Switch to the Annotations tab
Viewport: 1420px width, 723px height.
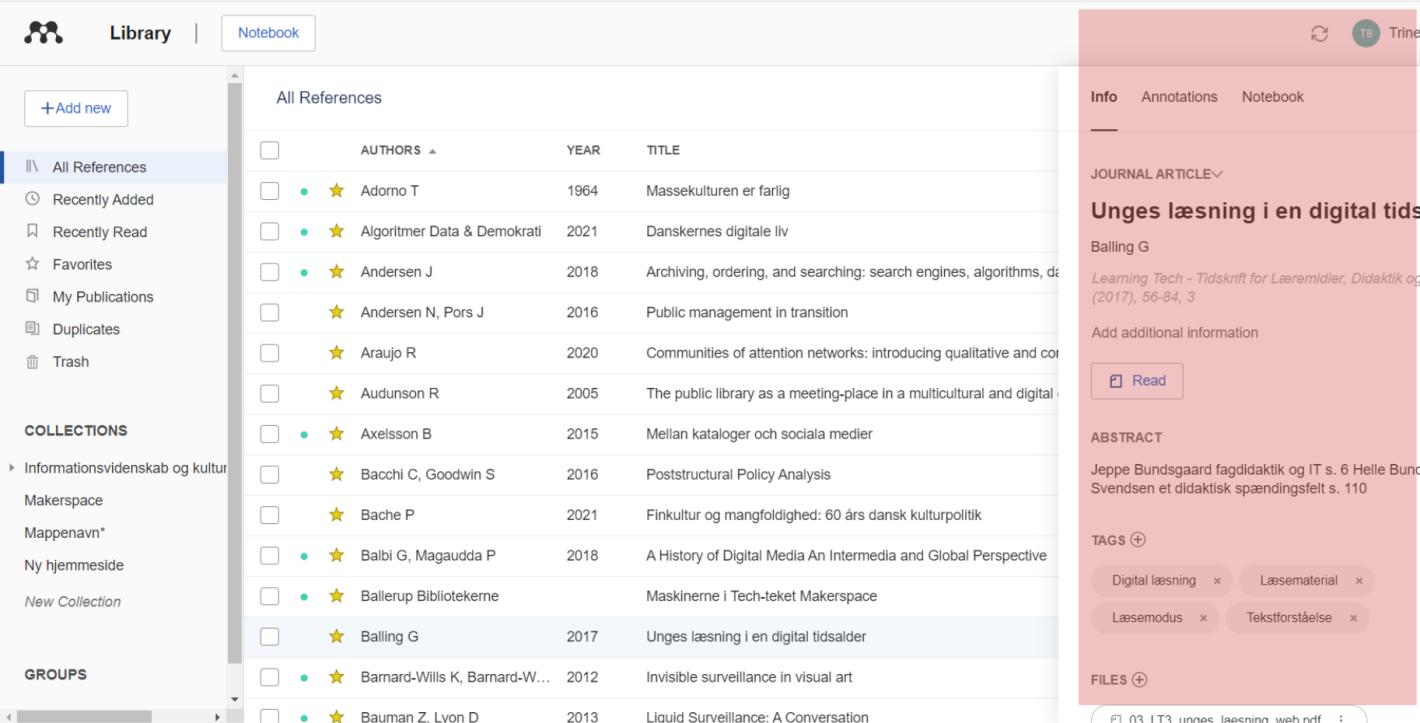pos(1179,97)
